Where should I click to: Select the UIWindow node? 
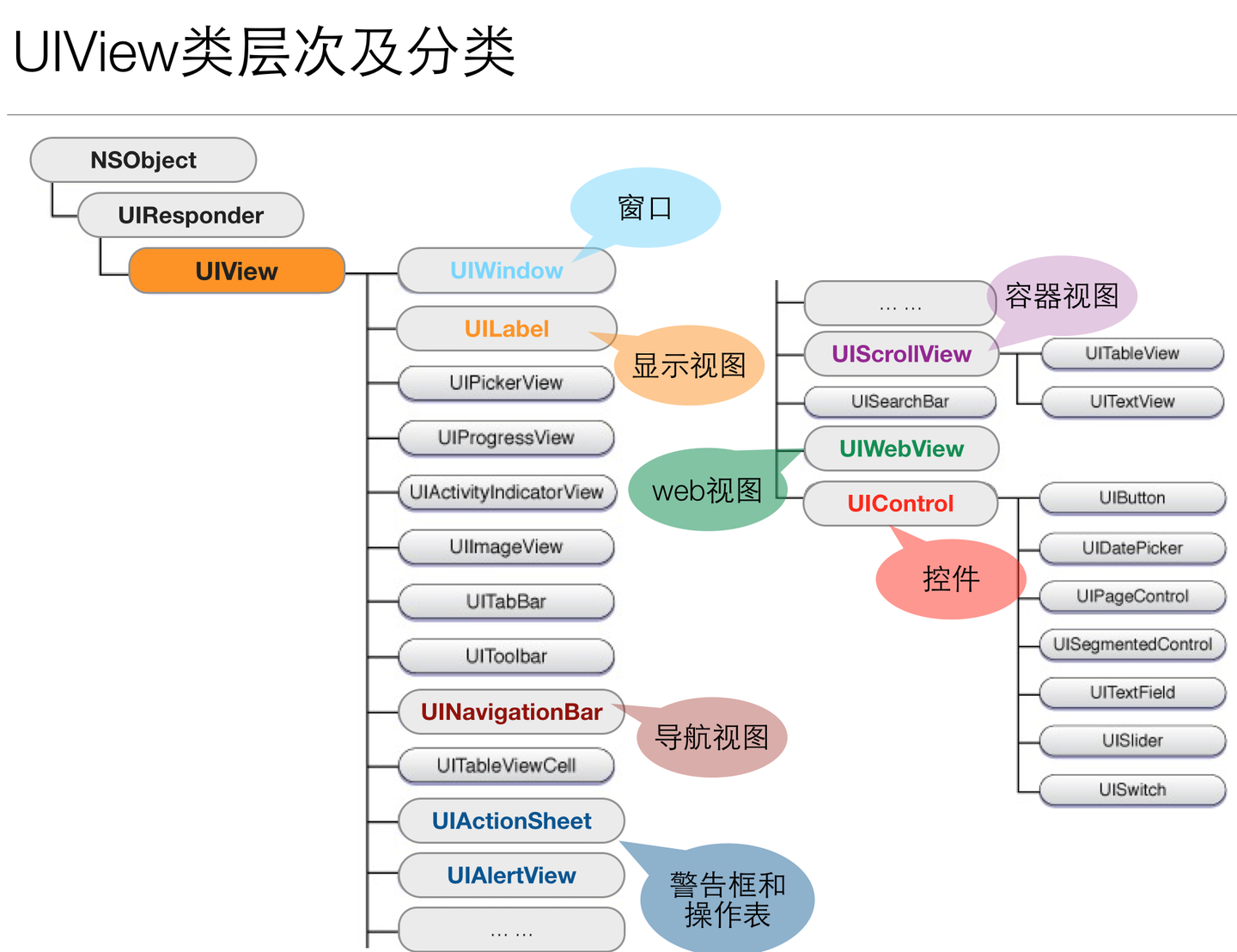507,271
